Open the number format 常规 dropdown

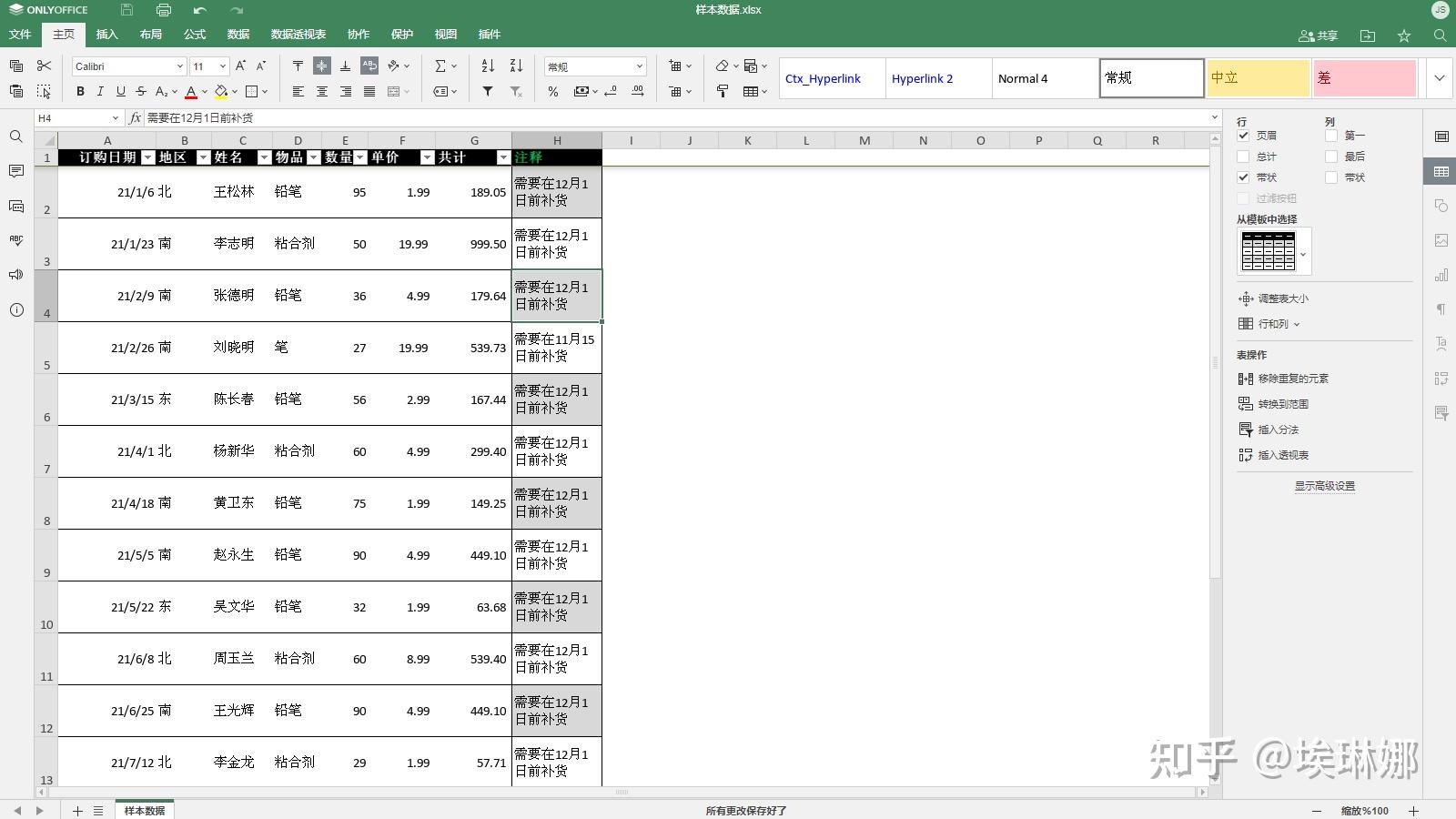click(x=639, y=66)
